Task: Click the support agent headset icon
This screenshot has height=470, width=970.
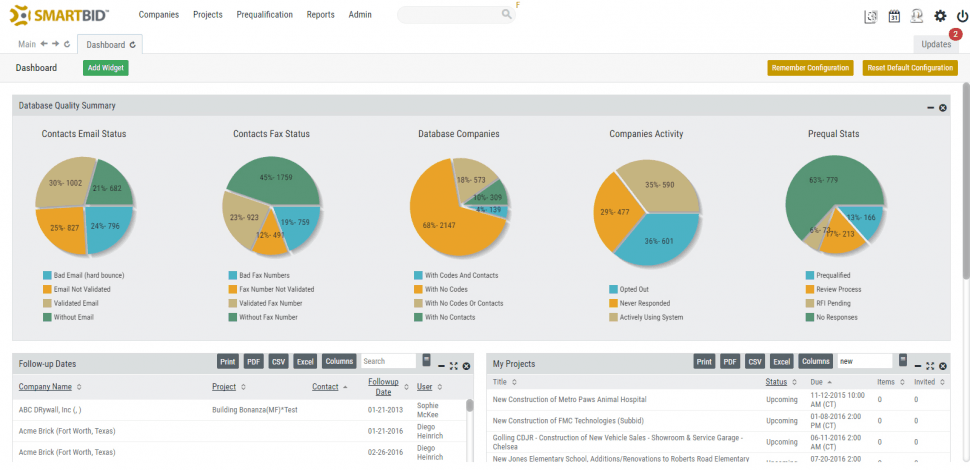Action: tap(916, 16)
